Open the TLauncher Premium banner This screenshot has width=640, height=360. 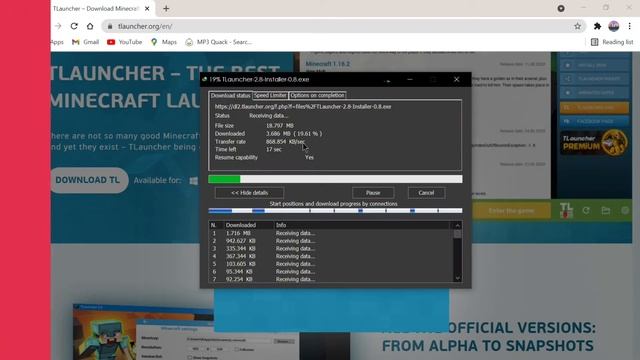(x=594, y=142)
